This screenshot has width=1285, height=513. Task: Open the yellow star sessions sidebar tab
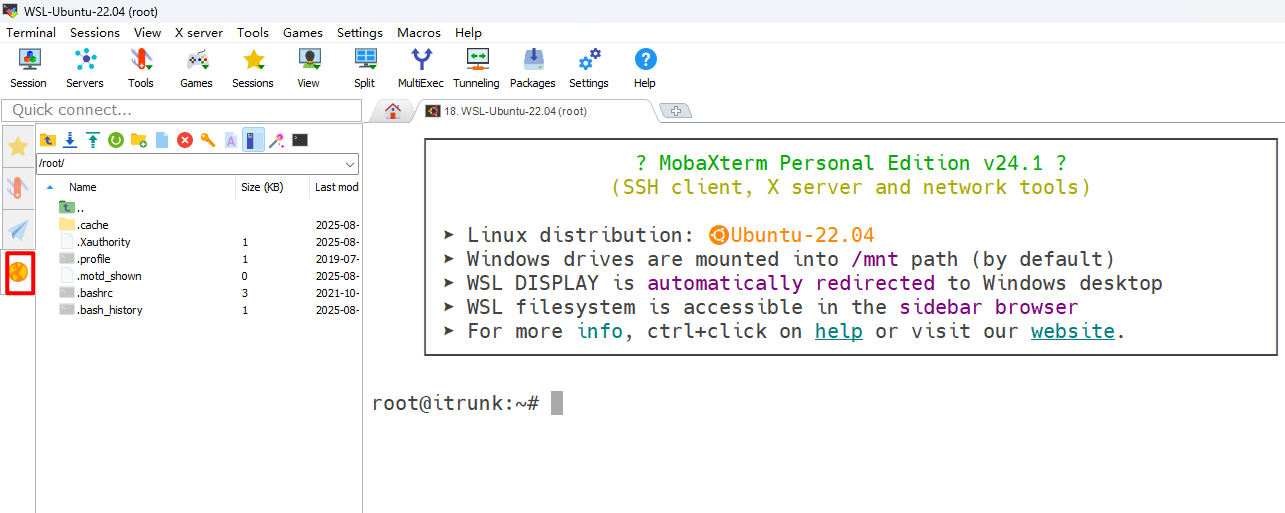coord(18,147)
